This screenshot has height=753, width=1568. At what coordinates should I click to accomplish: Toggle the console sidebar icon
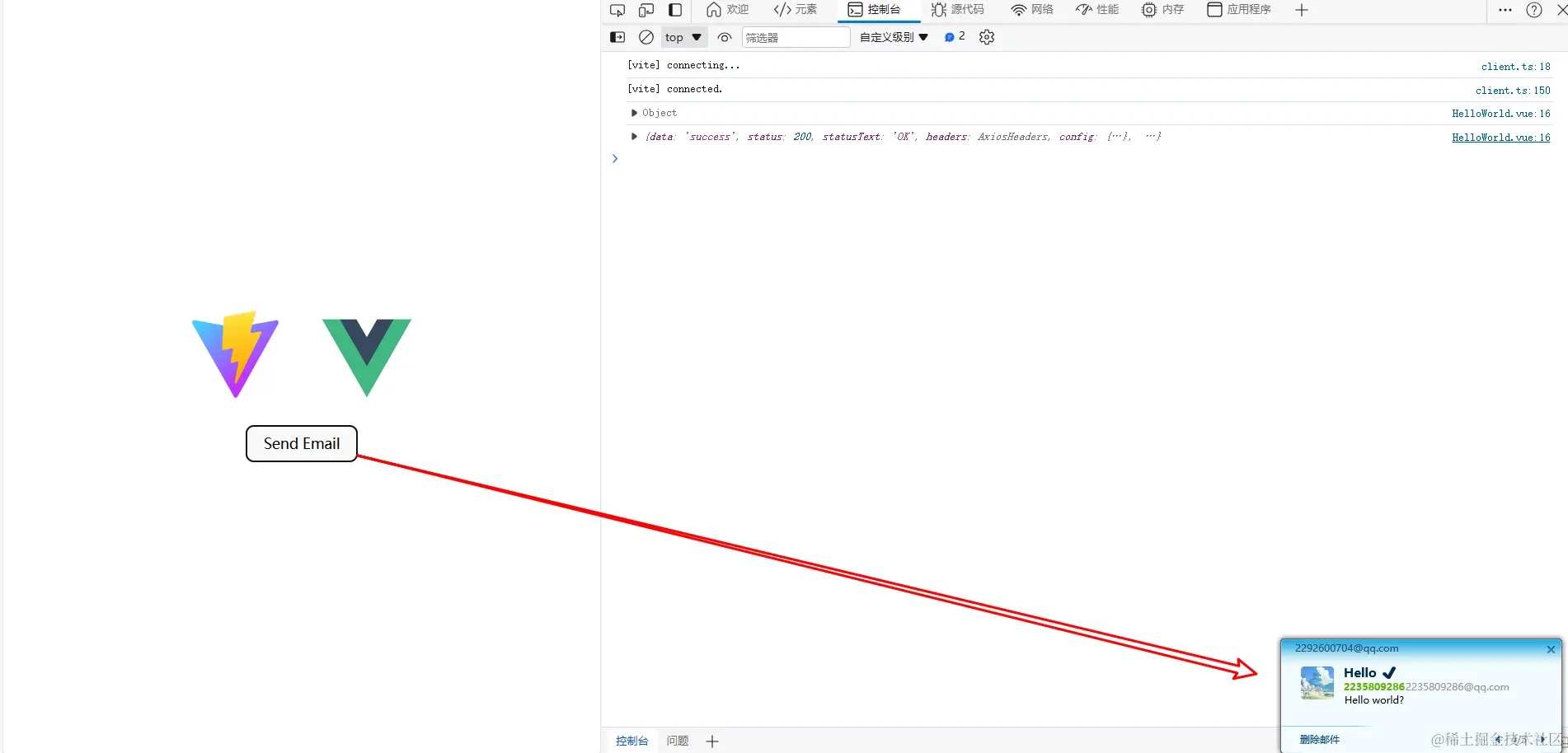tap(617, 37)
